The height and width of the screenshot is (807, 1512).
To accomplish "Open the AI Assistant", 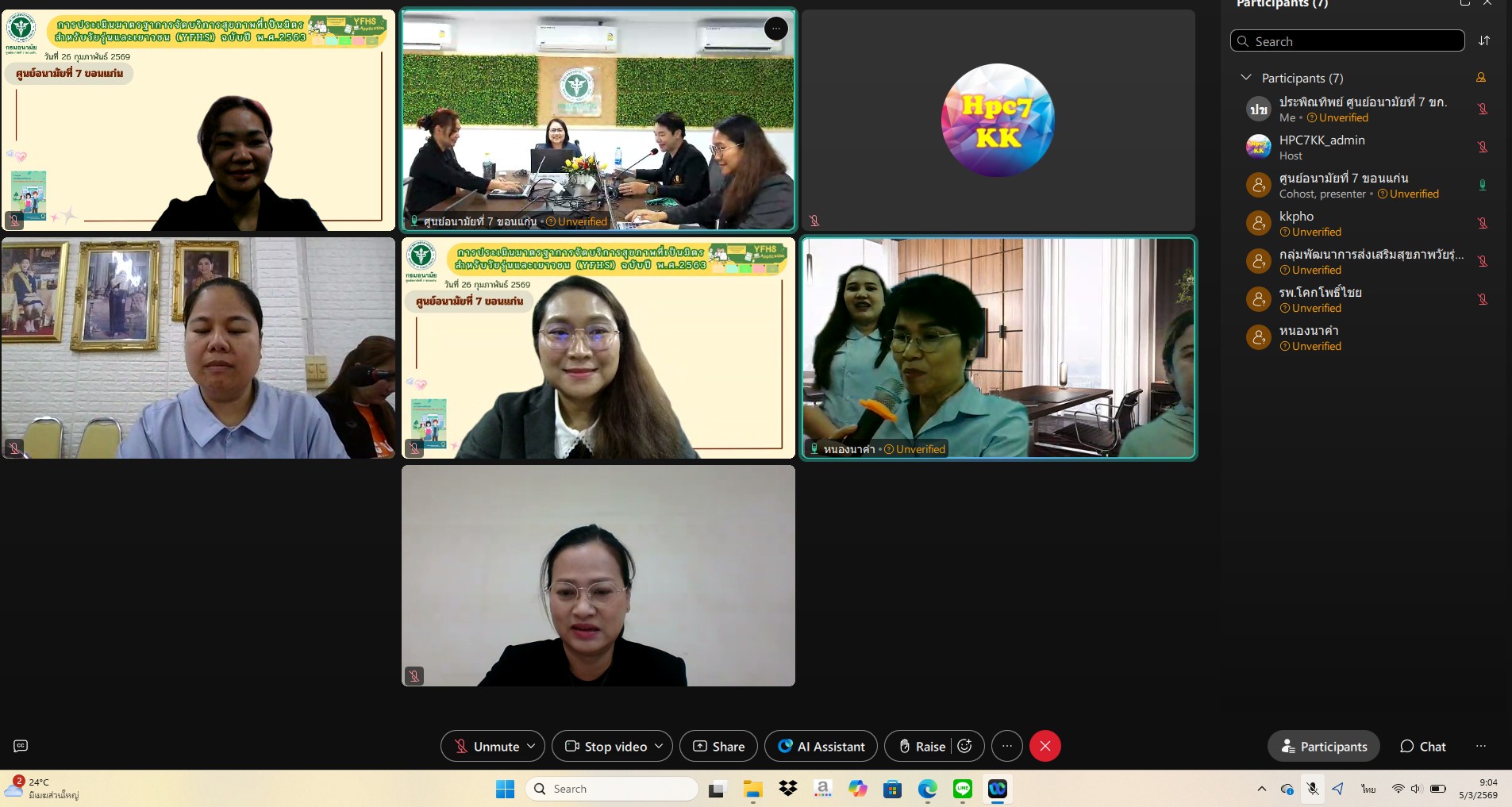I will pos(821,746).
